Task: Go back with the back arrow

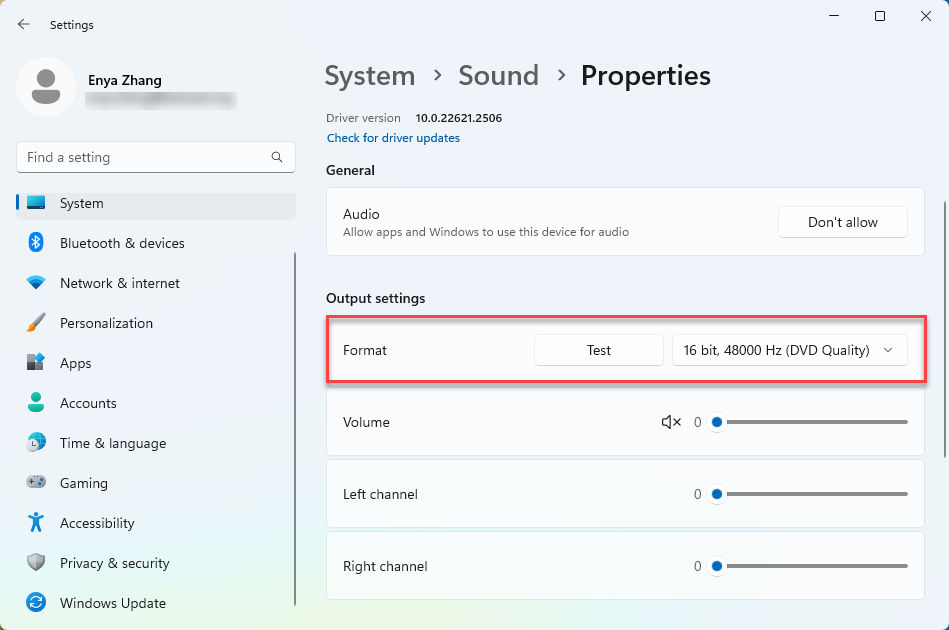Action: (x=24, y=24)
